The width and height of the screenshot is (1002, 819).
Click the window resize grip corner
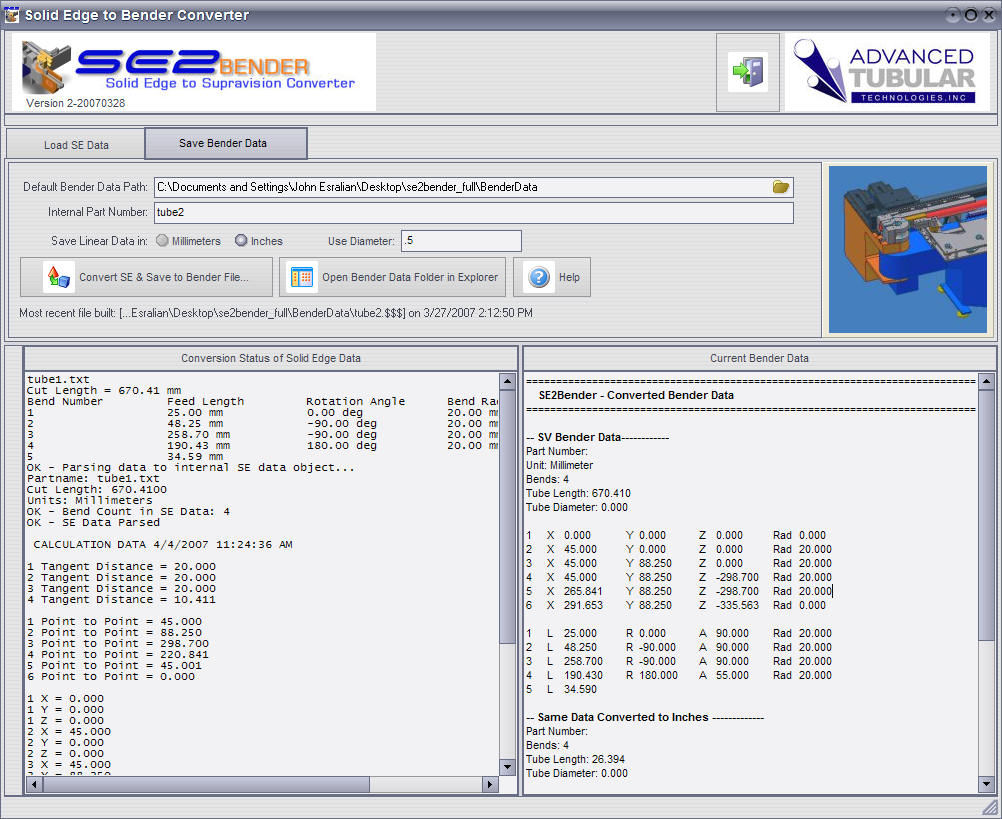(988, 806)
